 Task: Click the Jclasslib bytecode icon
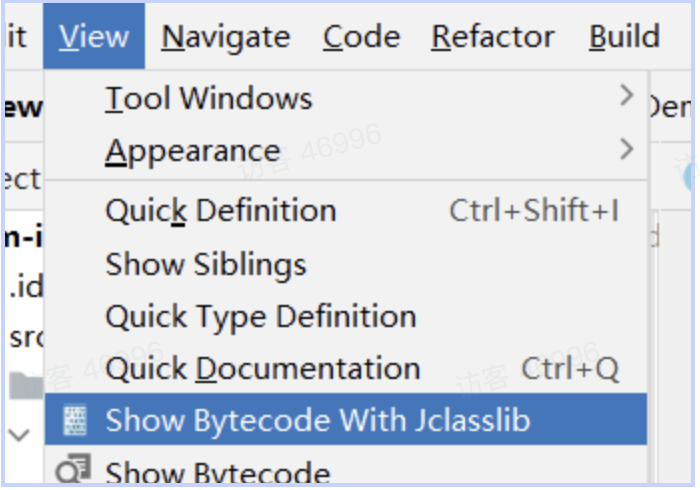pyautogui.click(x=74, y=420)
